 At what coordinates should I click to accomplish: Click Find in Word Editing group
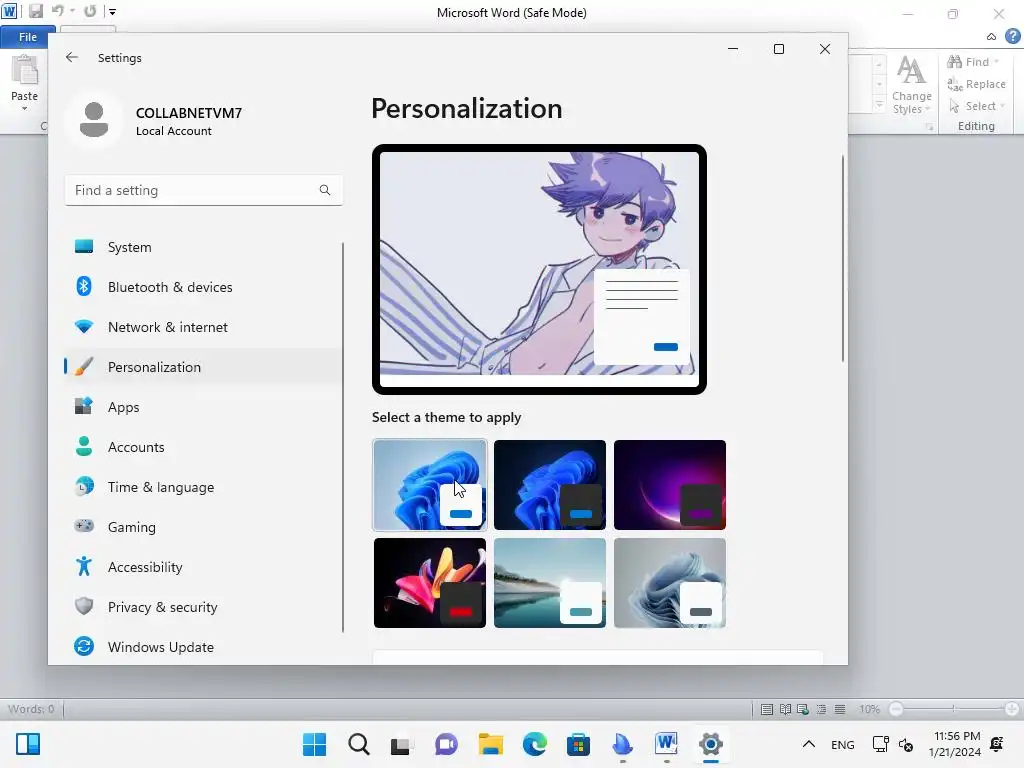coord(968,62)
